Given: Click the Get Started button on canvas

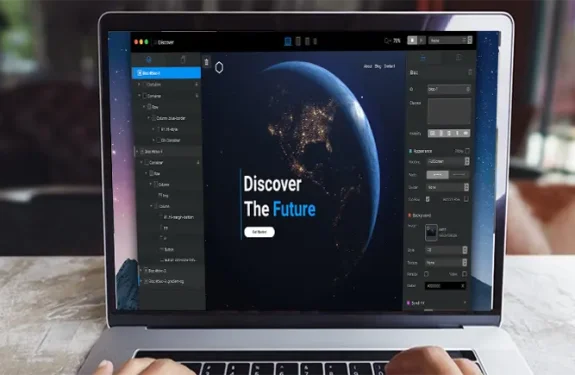Looking at the screenshot, I should point(259,232).
